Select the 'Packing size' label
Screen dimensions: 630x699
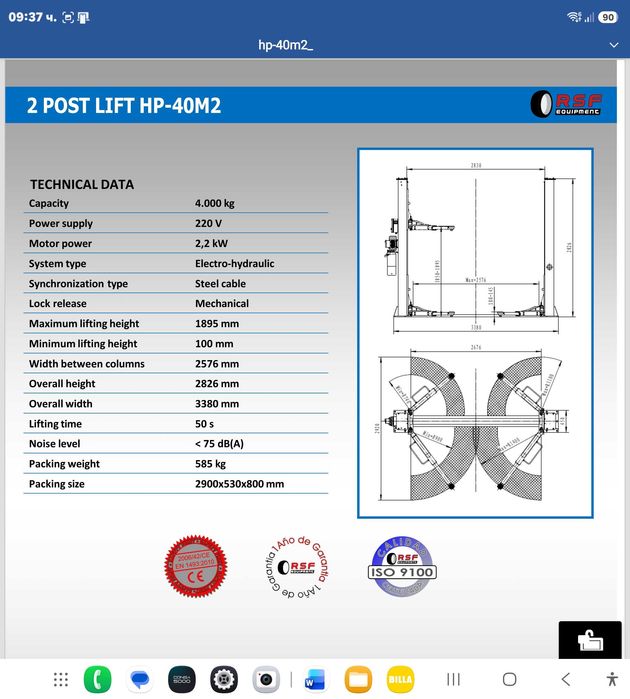[x=57, y=484]
